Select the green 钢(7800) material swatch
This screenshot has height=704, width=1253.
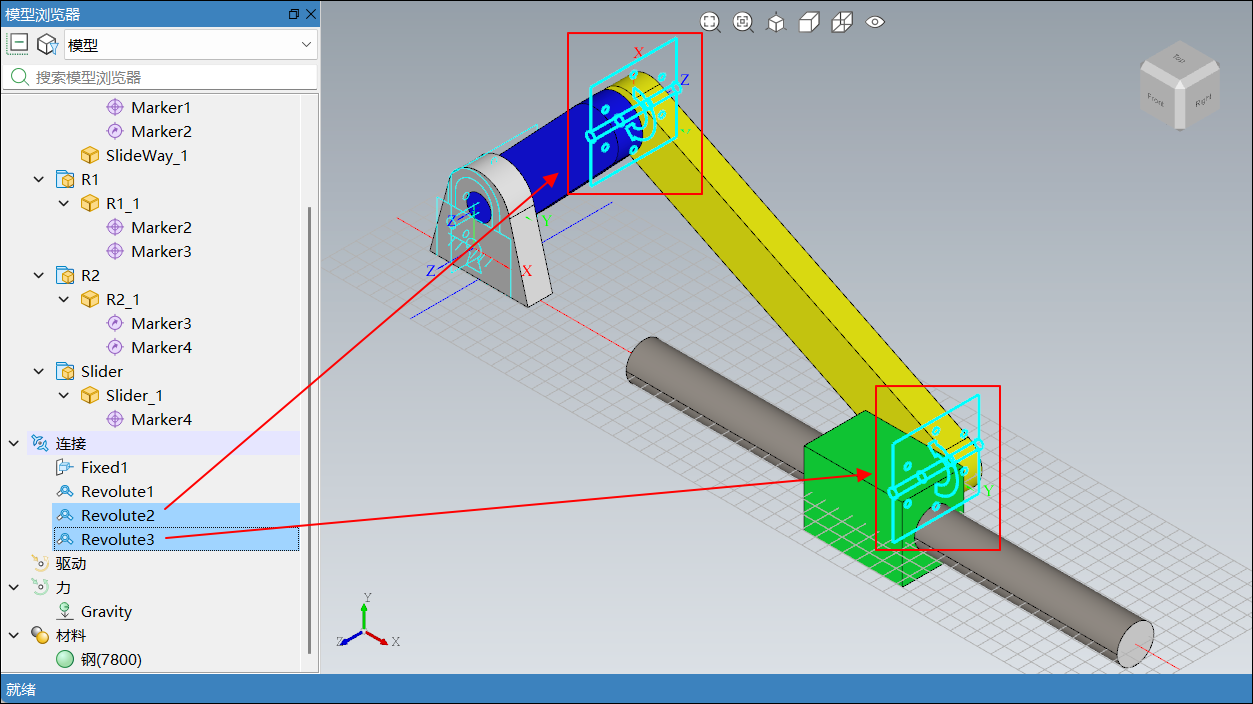tap(65, 660)
